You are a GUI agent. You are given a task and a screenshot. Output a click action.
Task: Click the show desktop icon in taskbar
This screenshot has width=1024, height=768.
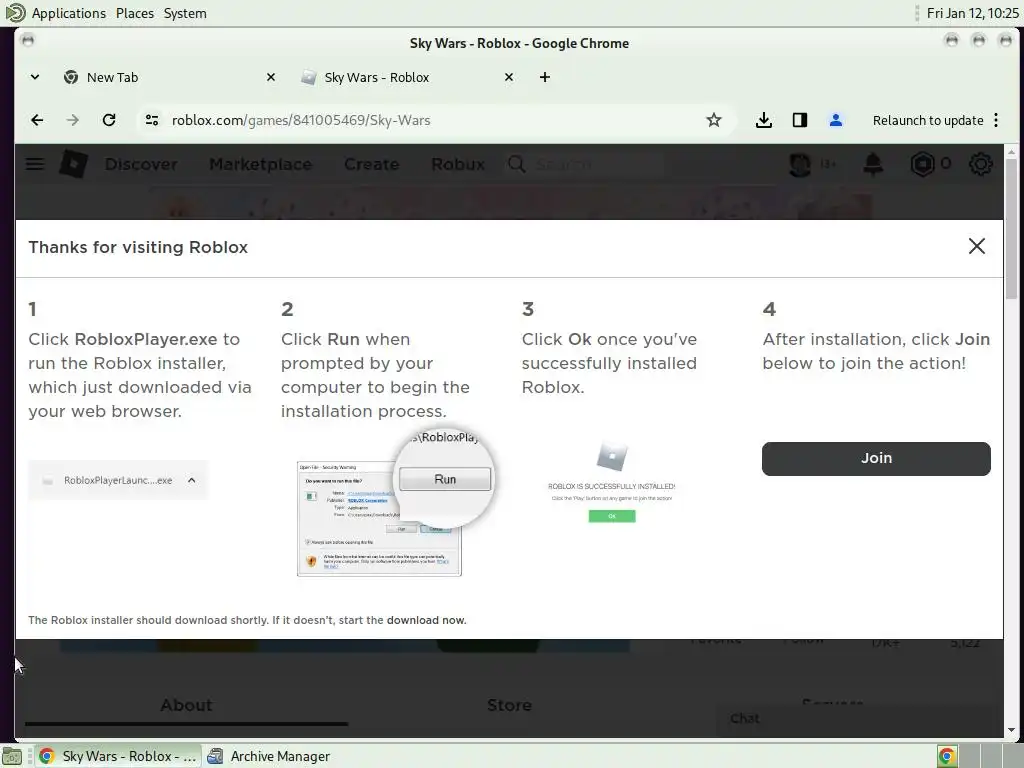click(12, 756)
